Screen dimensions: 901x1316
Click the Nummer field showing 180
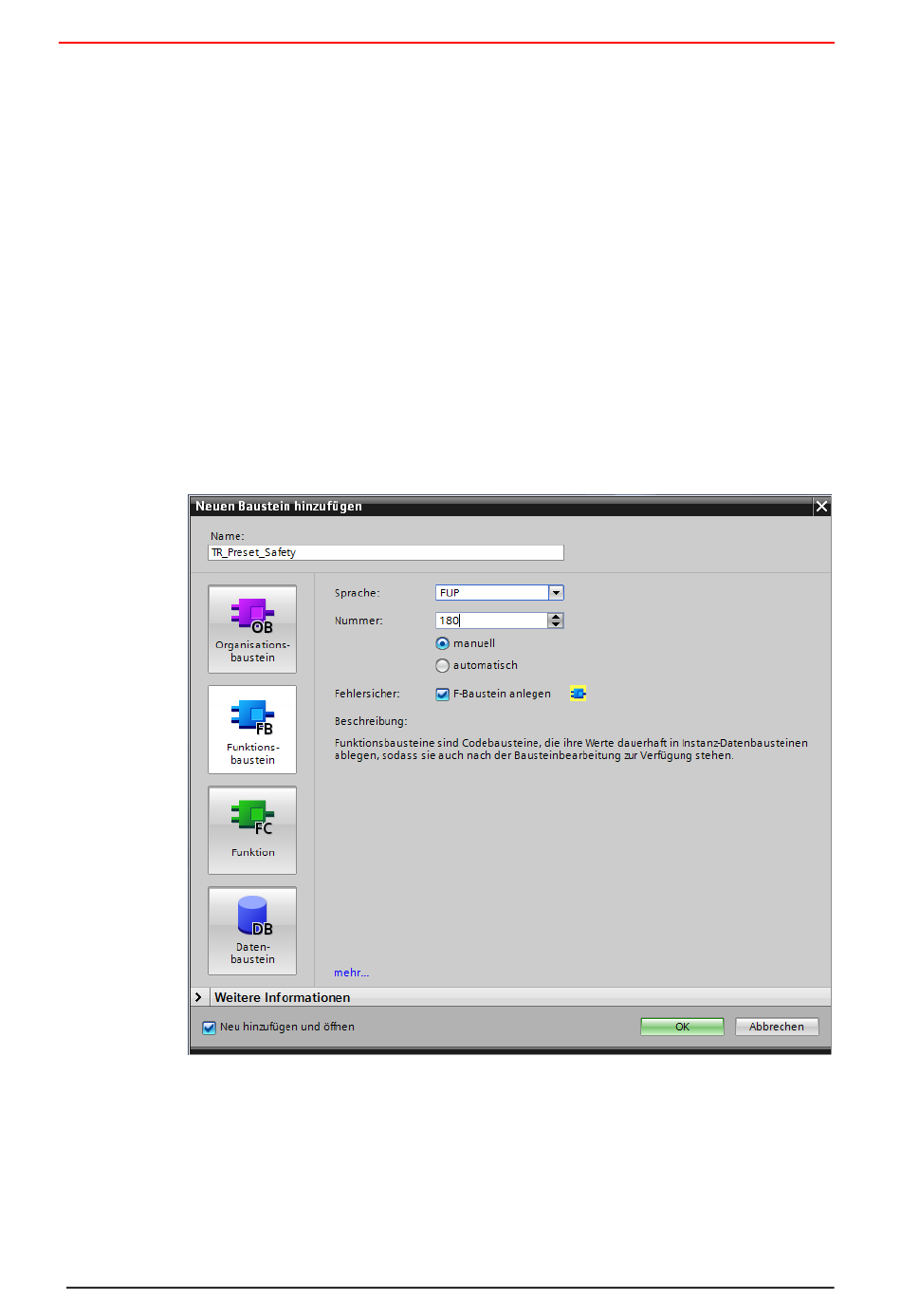tap(492, 621)
